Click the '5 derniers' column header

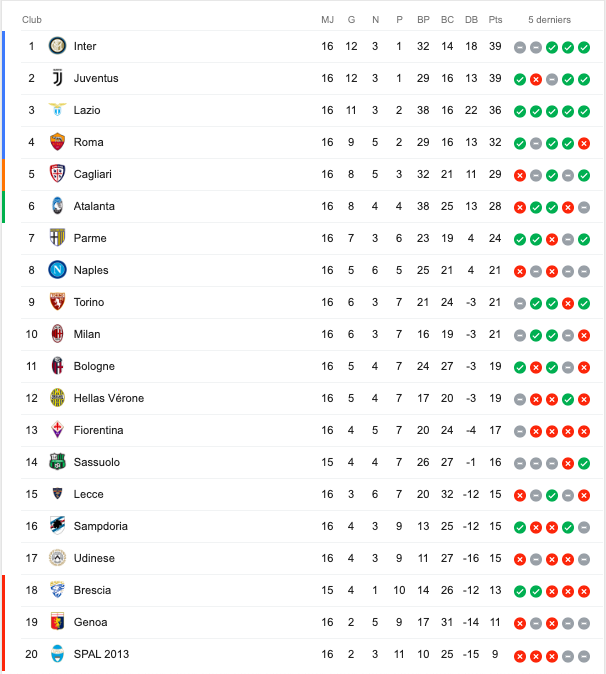(551, 20)
